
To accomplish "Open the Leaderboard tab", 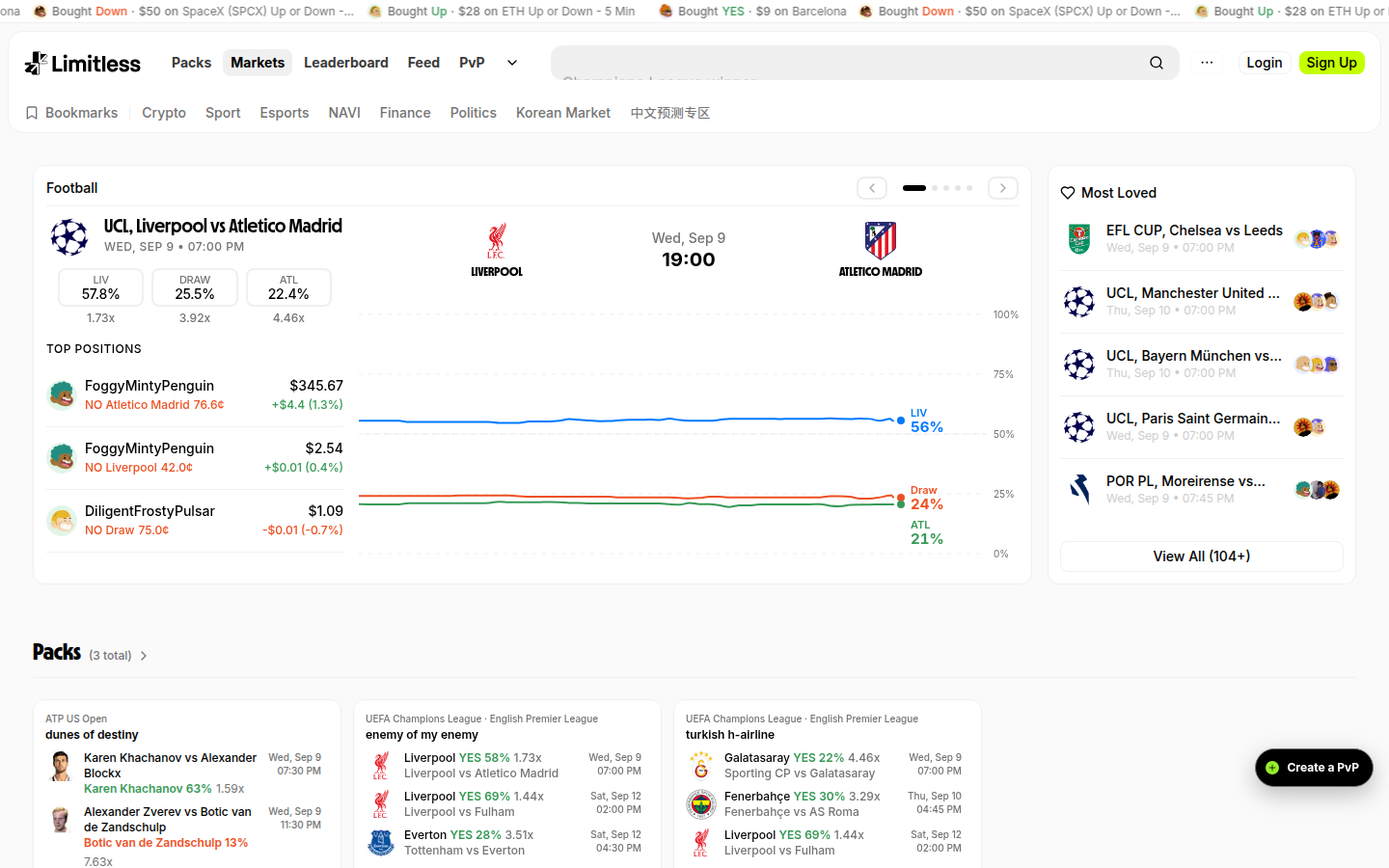I will click(x=346, y=63).
